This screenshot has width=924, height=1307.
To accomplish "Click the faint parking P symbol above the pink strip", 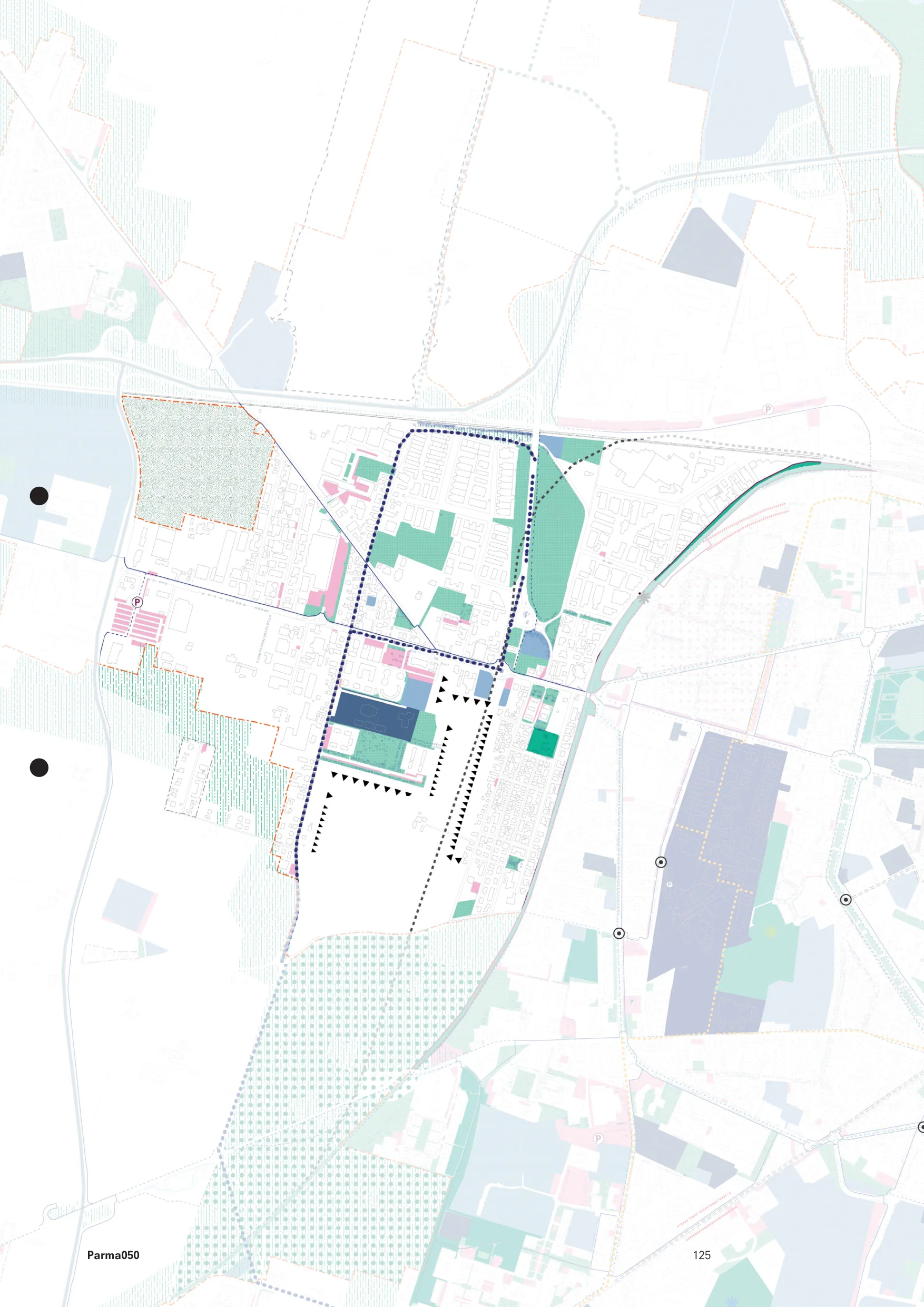I will coord(768,409).
